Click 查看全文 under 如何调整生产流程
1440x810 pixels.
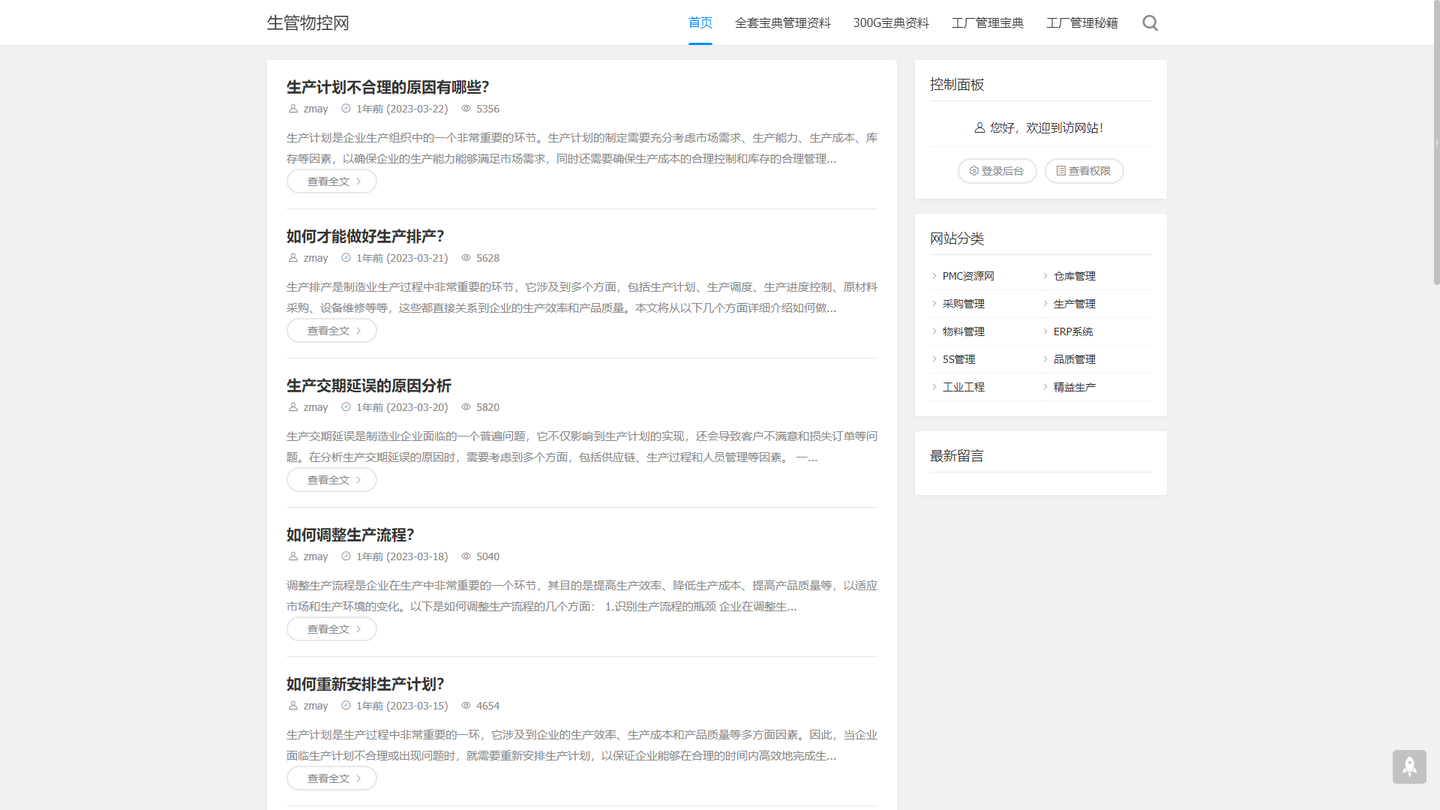click(332, 629)
